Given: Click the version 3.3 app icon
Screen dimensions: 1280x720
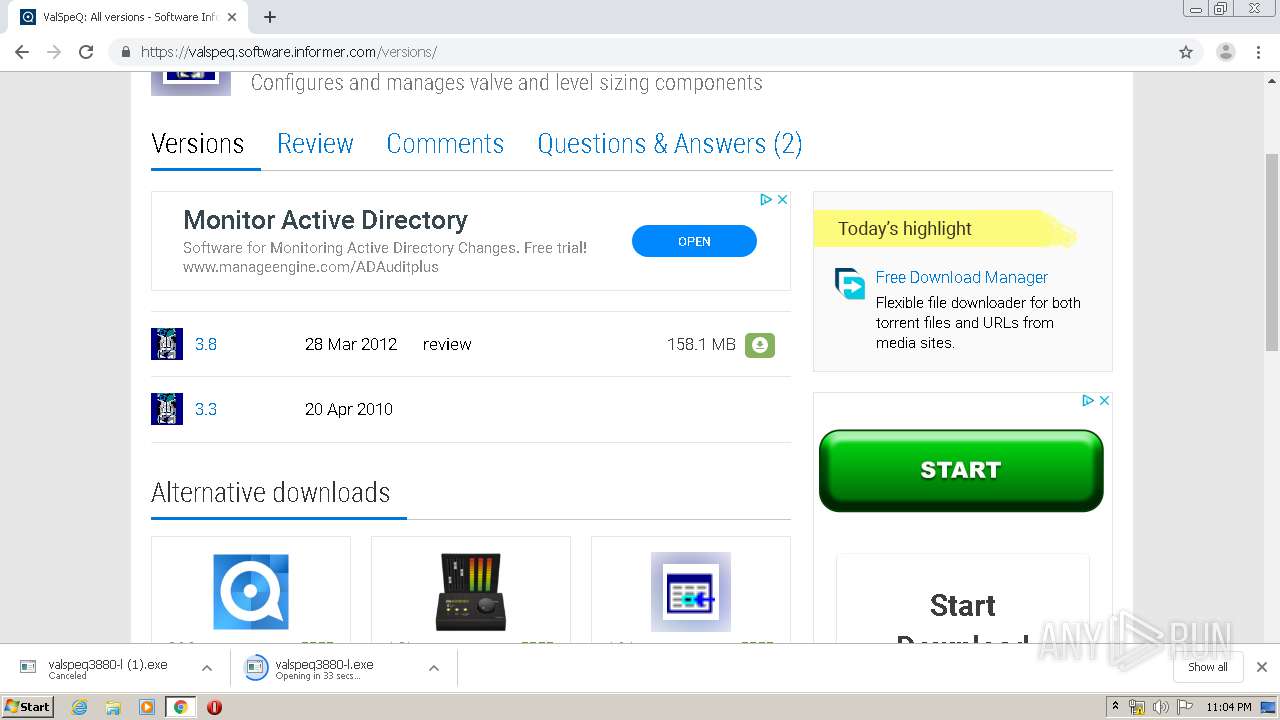Looking at the screenshot, I should coord(167,409).
